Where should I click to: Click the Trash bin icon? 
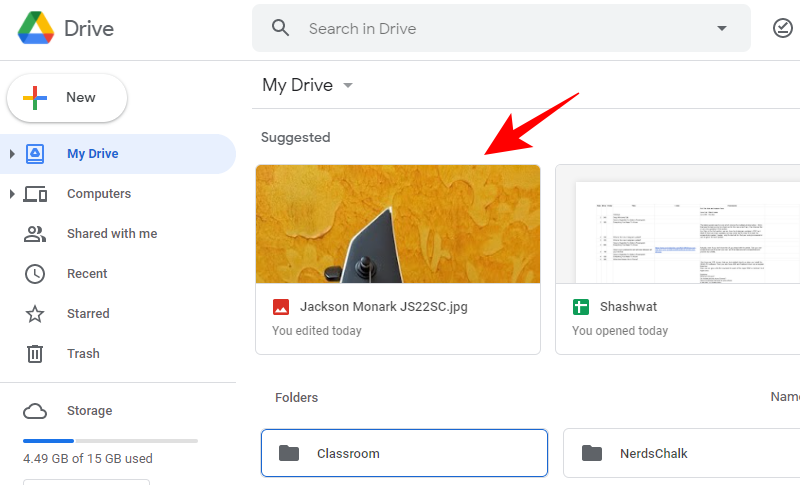tap(35, 354)
